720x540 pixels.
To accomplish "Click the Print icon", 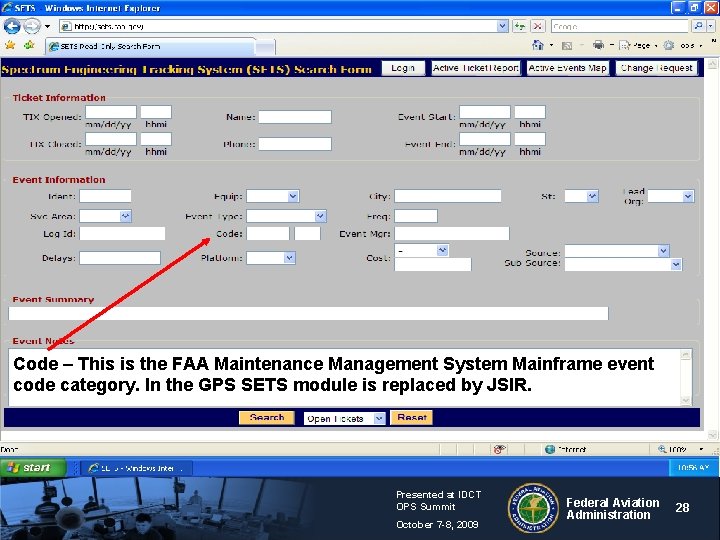I will (598, 45).
